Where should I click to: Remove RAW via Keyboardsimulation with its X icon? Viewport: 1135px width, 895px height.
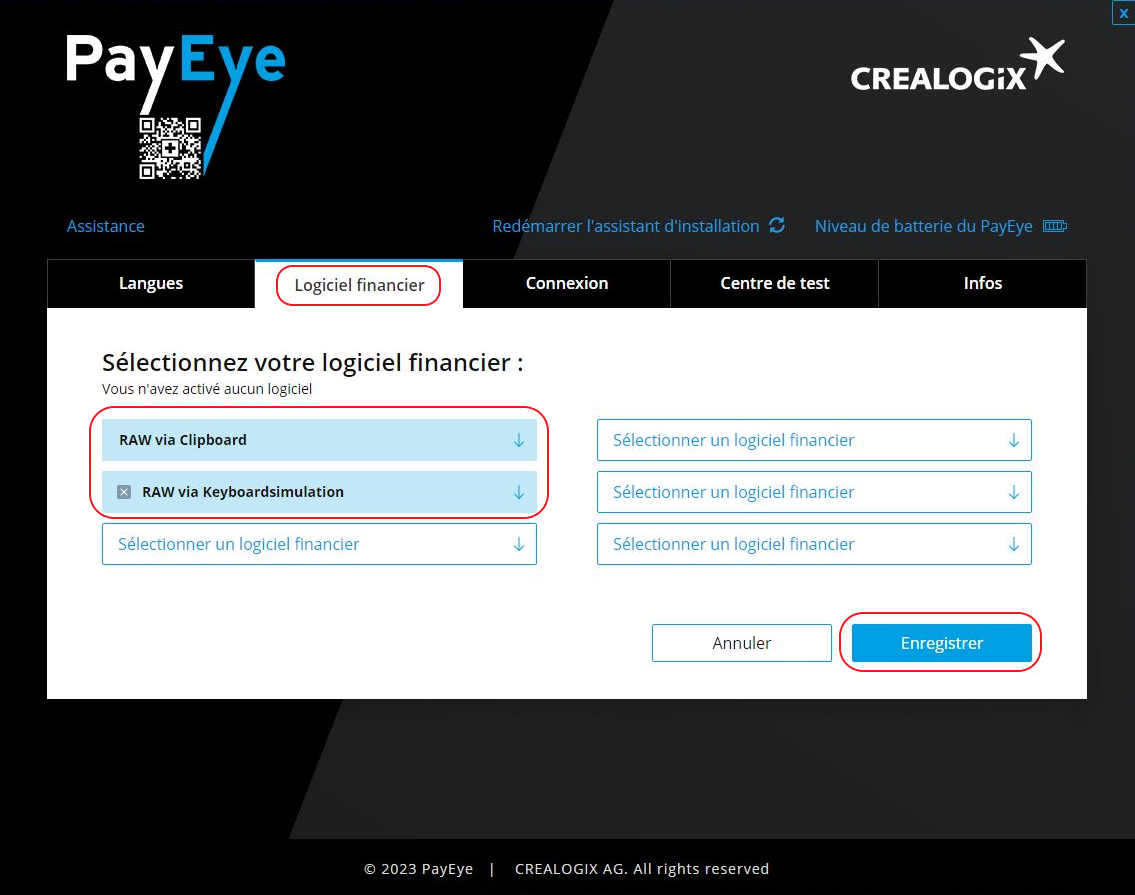pos(123,491)
